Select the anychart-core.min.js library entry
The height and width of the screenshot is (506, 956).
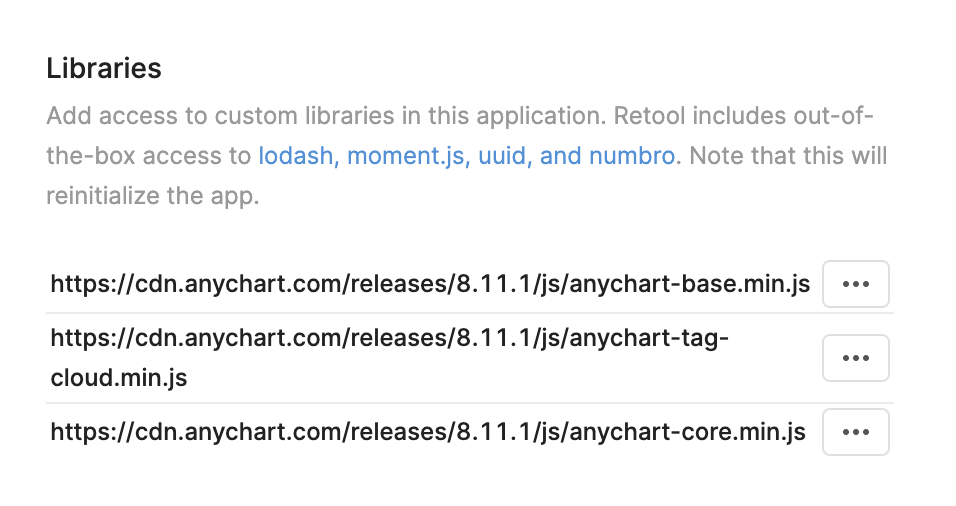coord(428,432)
